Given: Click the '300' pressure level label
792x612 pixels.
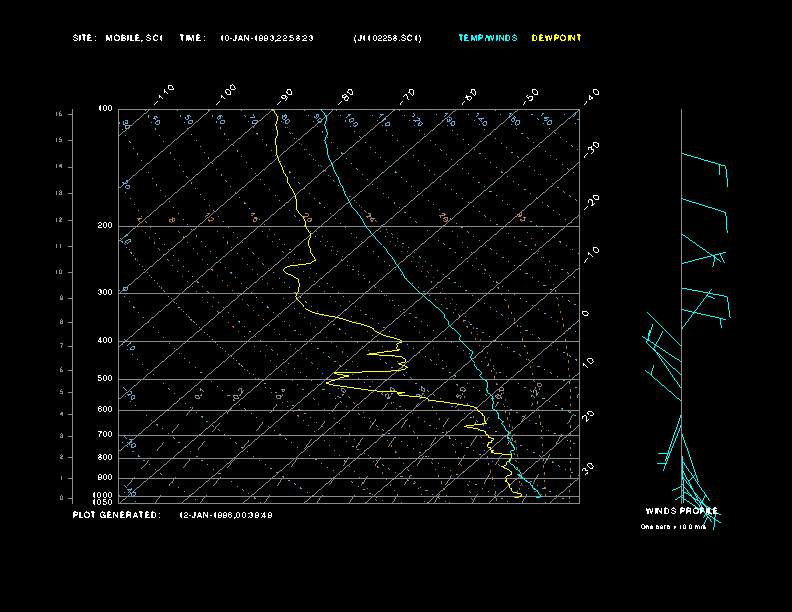Looking at the screenshot, I should coord(105,292).
